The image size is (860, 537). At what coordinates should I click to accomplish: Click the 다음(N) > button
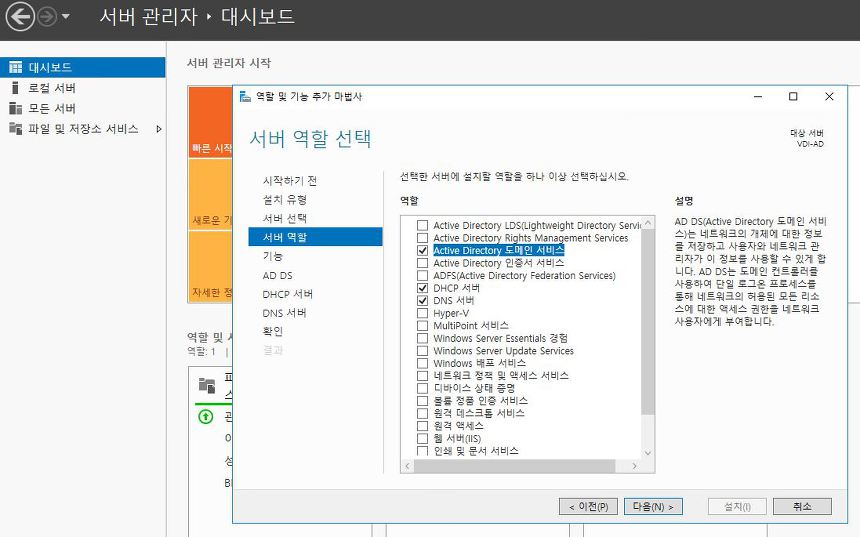[653, 506]
